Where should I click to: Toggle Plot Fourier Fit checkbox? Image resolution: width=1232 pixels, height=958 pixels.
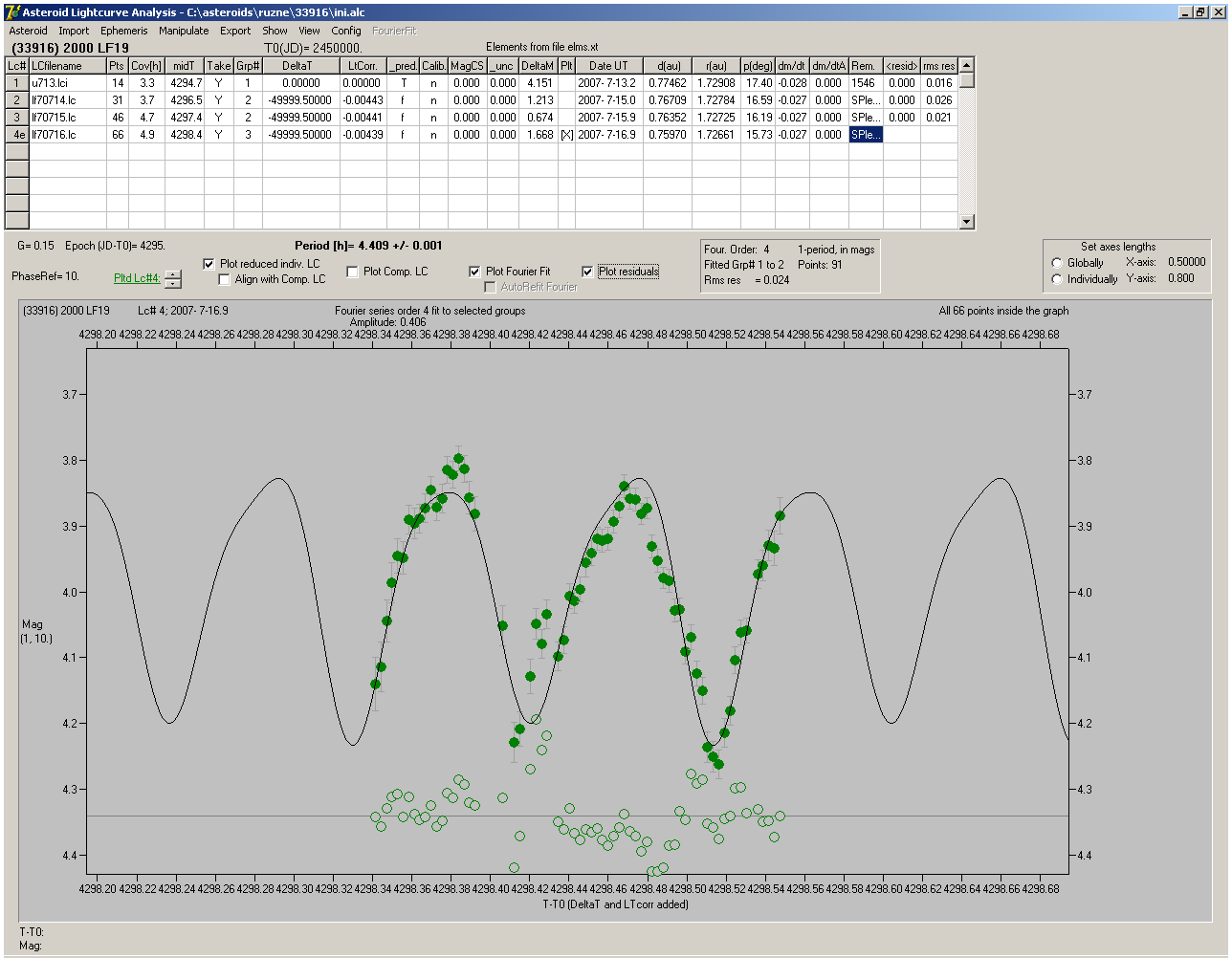pyautogui.click(x=474, y=272)
